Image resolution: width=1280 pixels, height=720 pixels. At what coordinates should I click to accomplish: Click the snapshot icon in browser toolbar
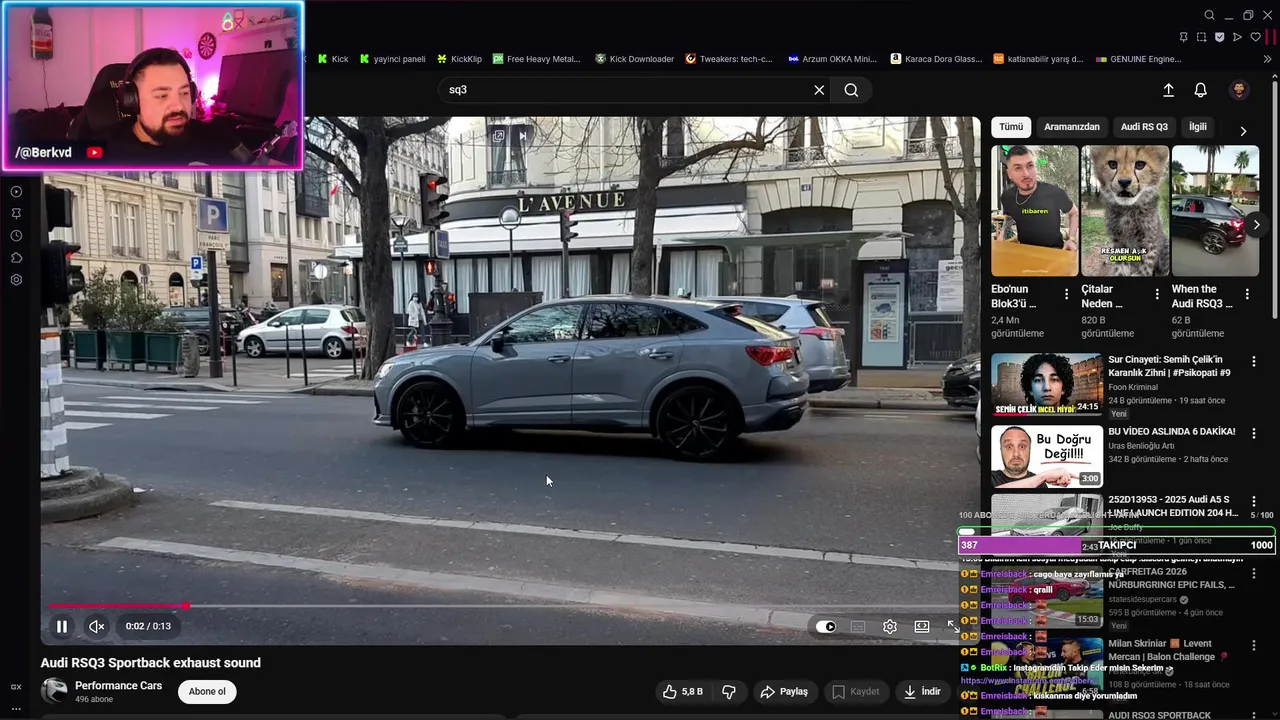1201,37
